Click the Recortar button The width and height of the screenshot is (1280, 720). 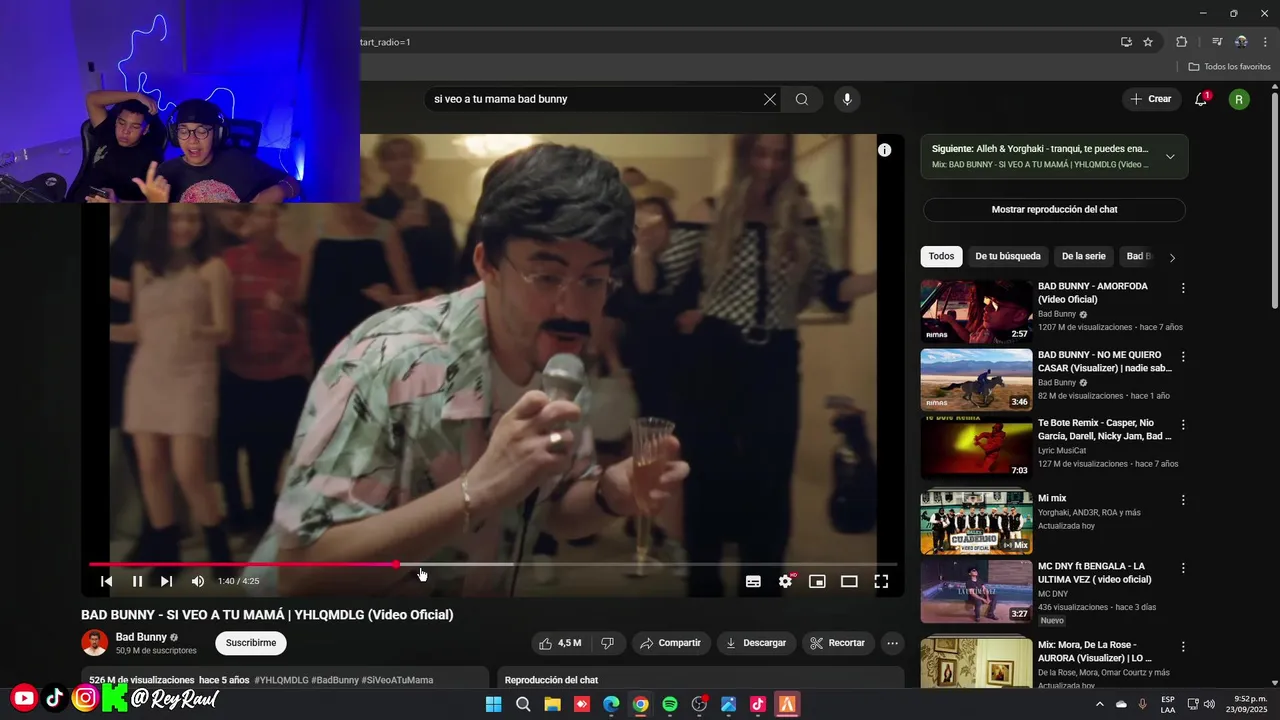click(x=838, y=643)
